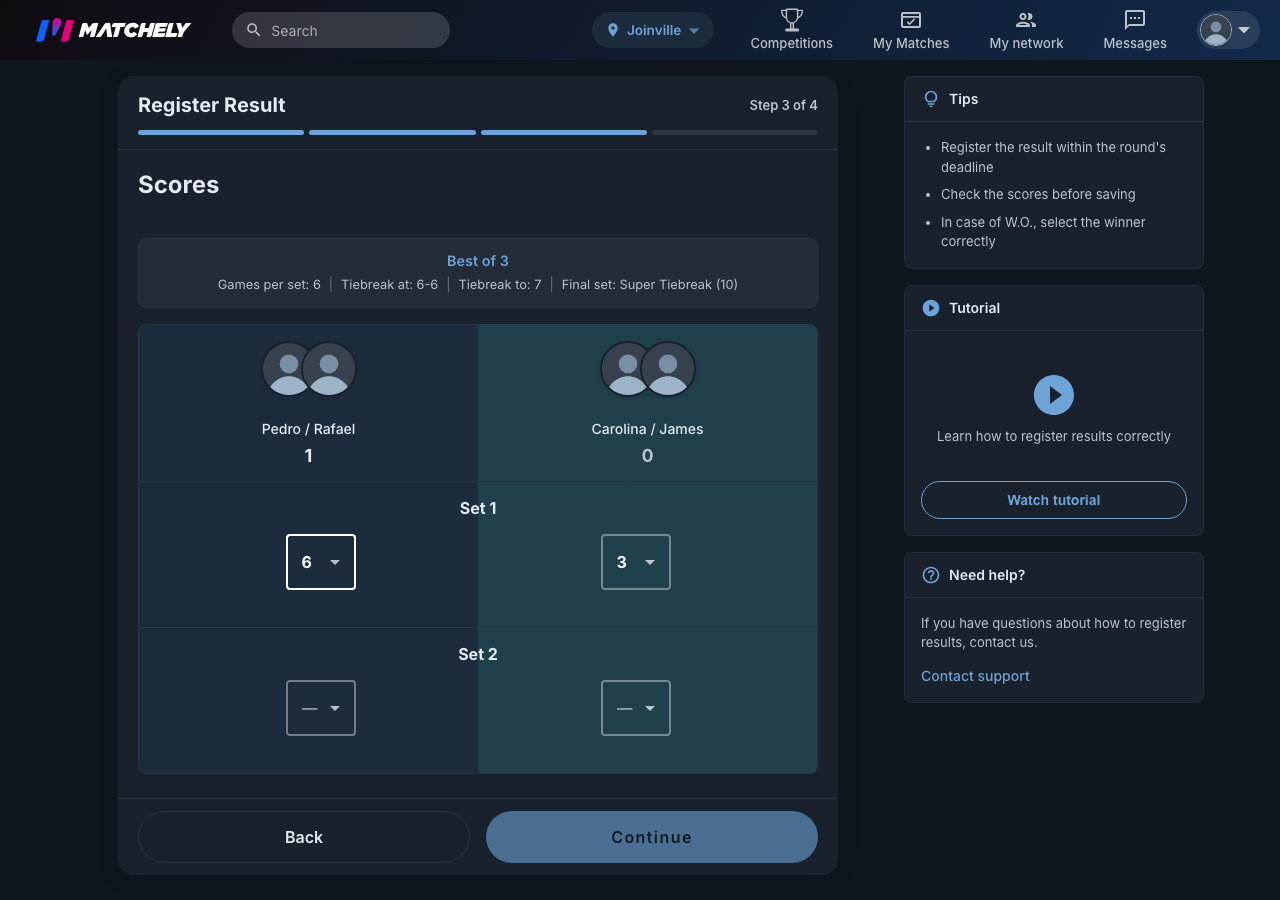Focus the Search input field
This screenshot has height=900, width=1280.
coord(341,30)
